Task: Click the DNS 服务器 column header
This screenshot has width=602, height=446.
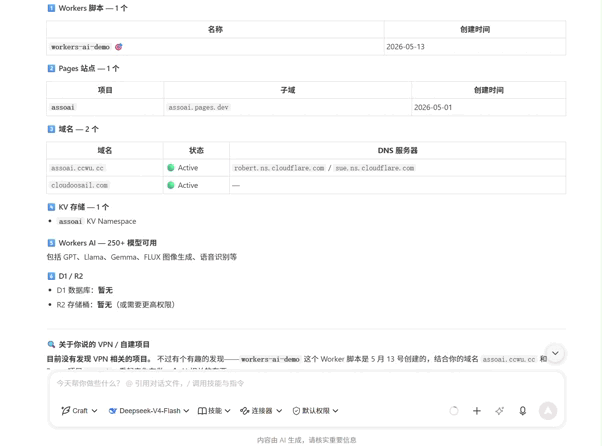Action: [x=397, y=150]
